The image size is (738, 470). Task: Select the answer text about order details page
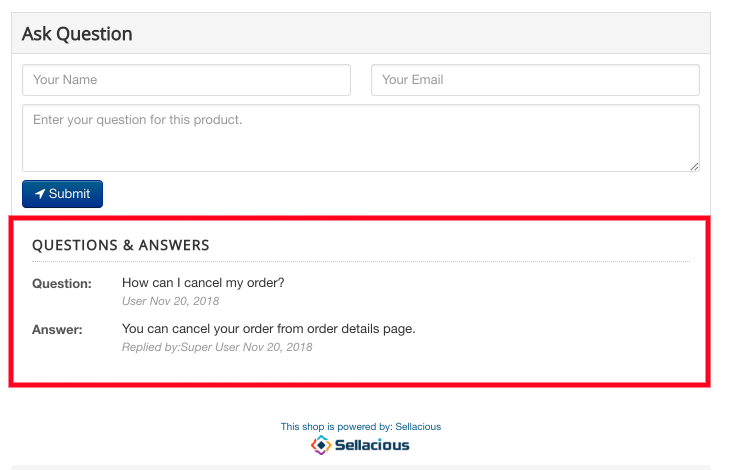coord(268,329)
